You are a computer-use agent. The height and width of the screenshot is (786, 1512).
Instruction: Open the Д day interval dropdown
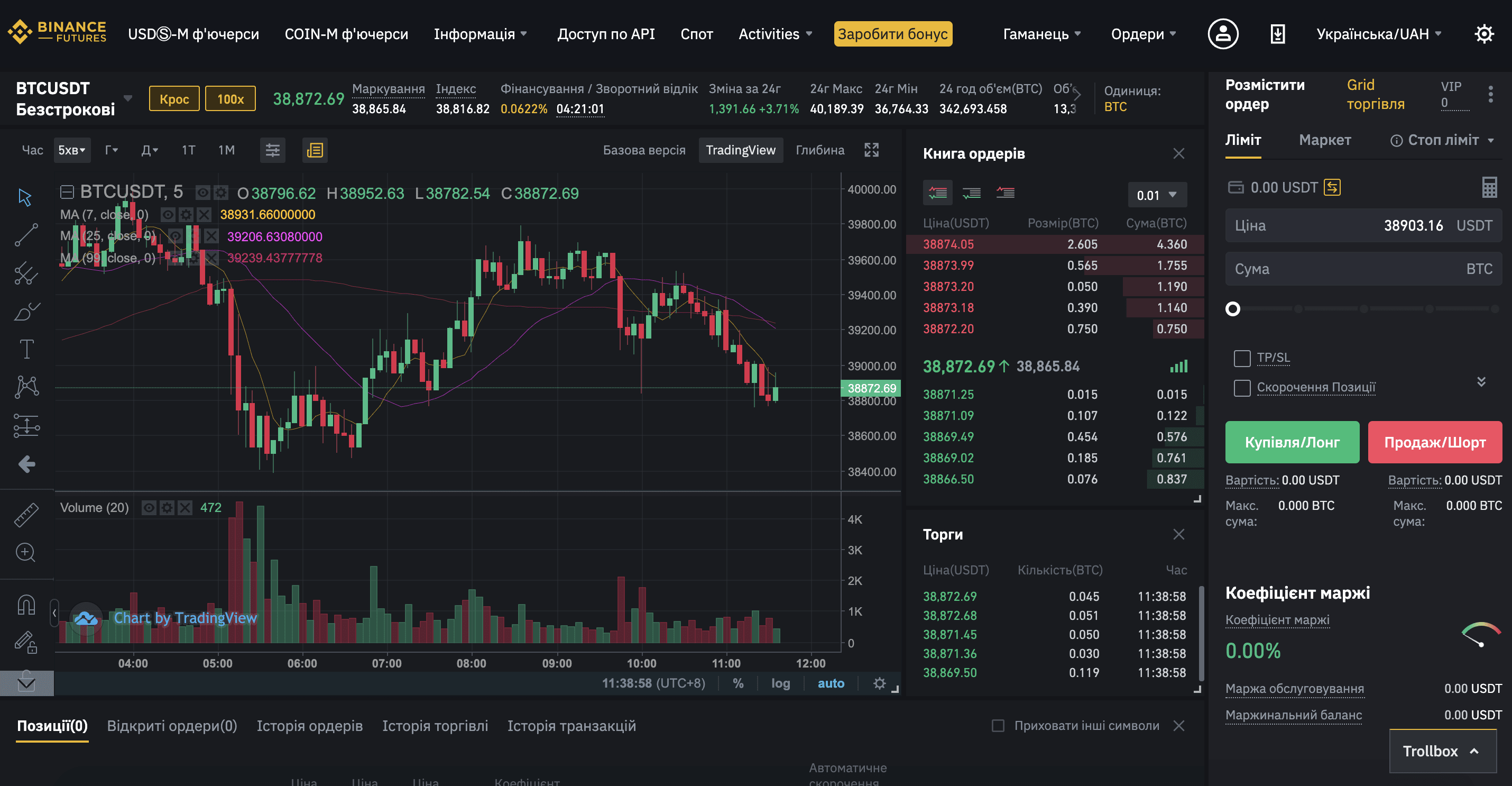tap(150, 150)
